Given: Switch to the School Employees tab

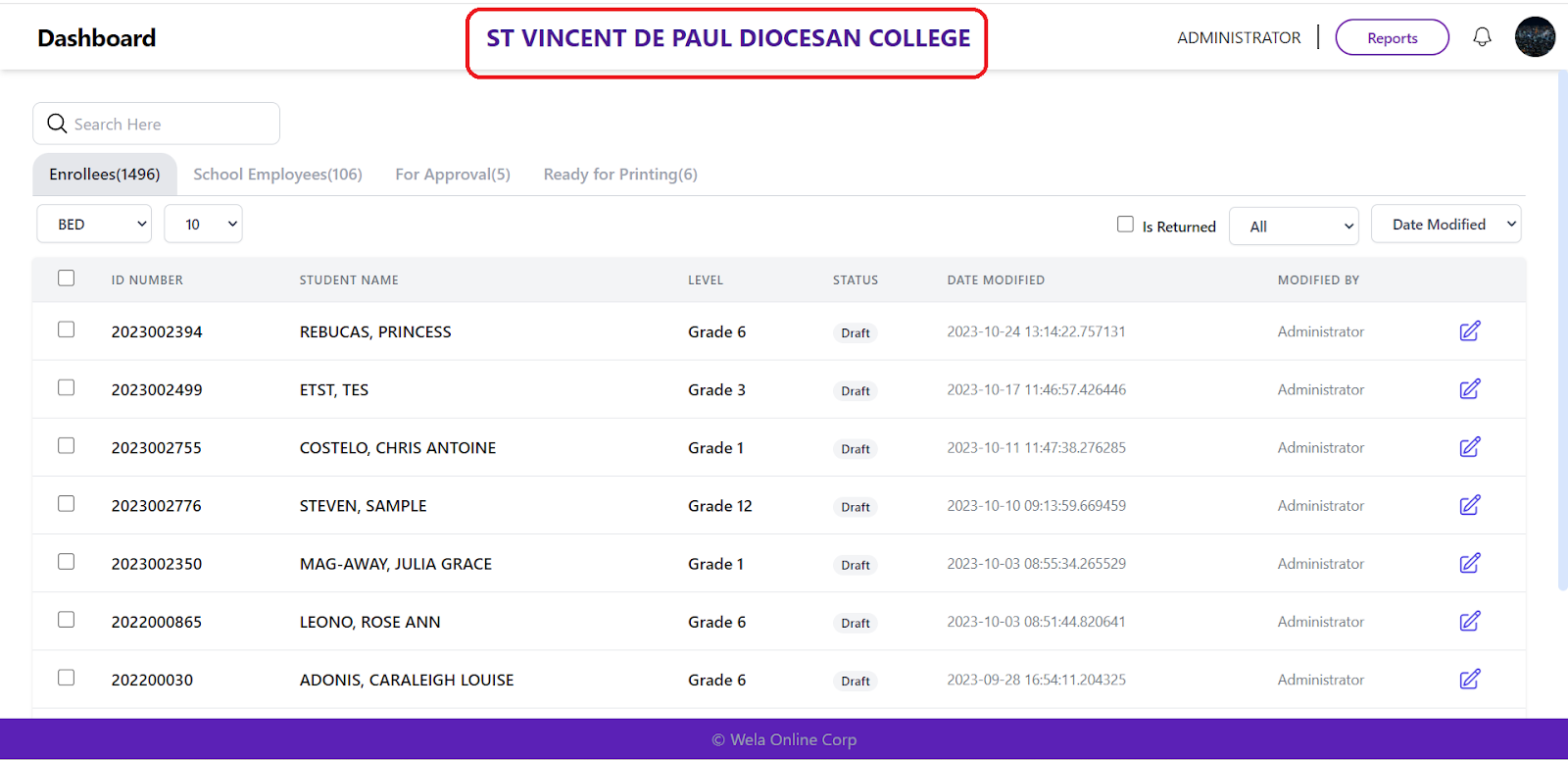Looking at the screenshot, I should tap(277, 175).
